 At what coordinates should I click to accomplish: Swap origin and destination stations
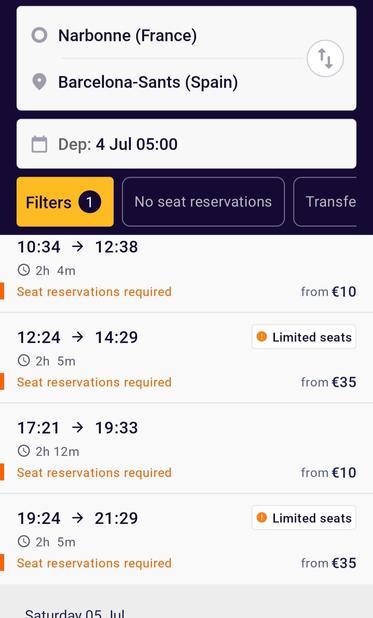(x=325, y=59)
